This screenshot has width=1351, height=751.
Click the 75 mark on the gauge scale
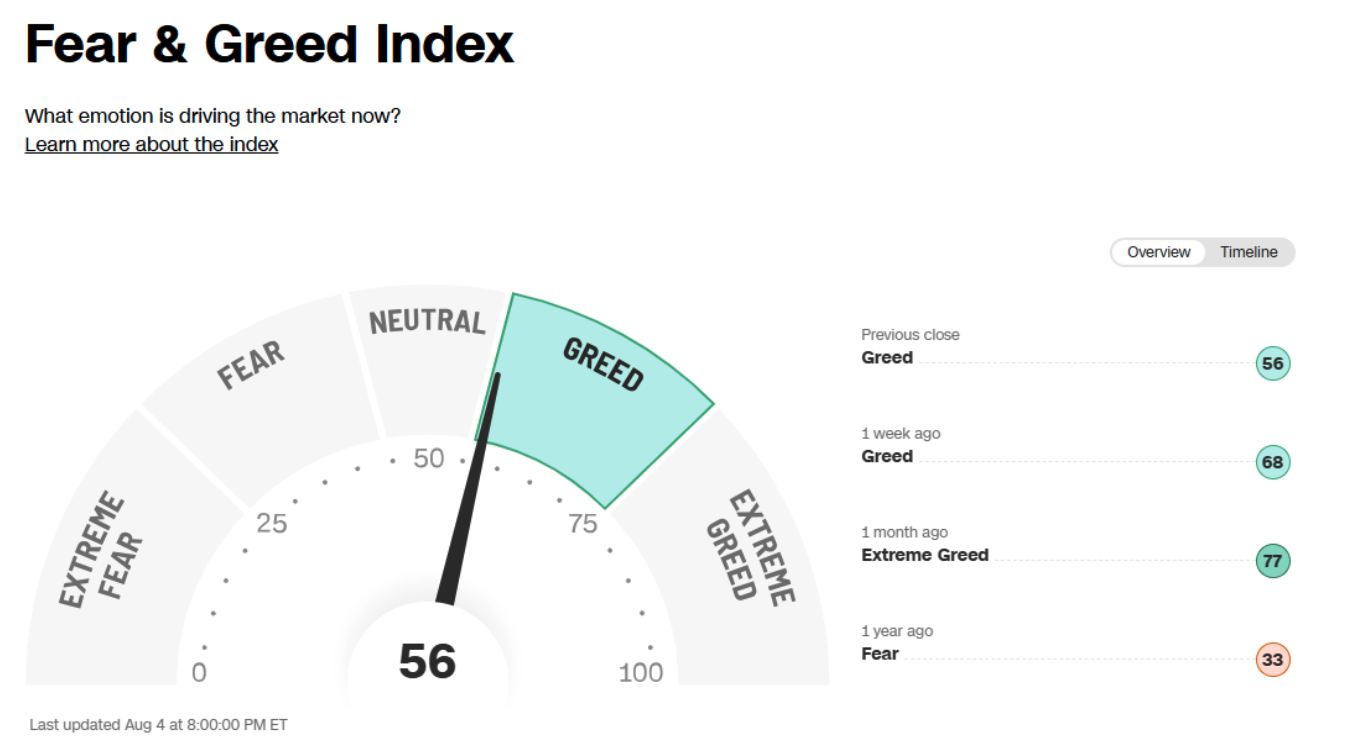(x=582, y=523)
